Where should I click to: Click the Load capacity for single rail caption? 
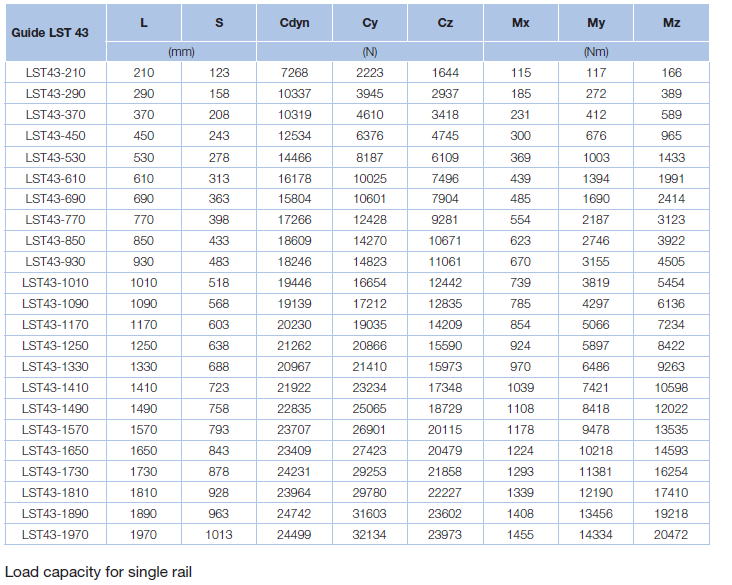click(x=98, y=572)
